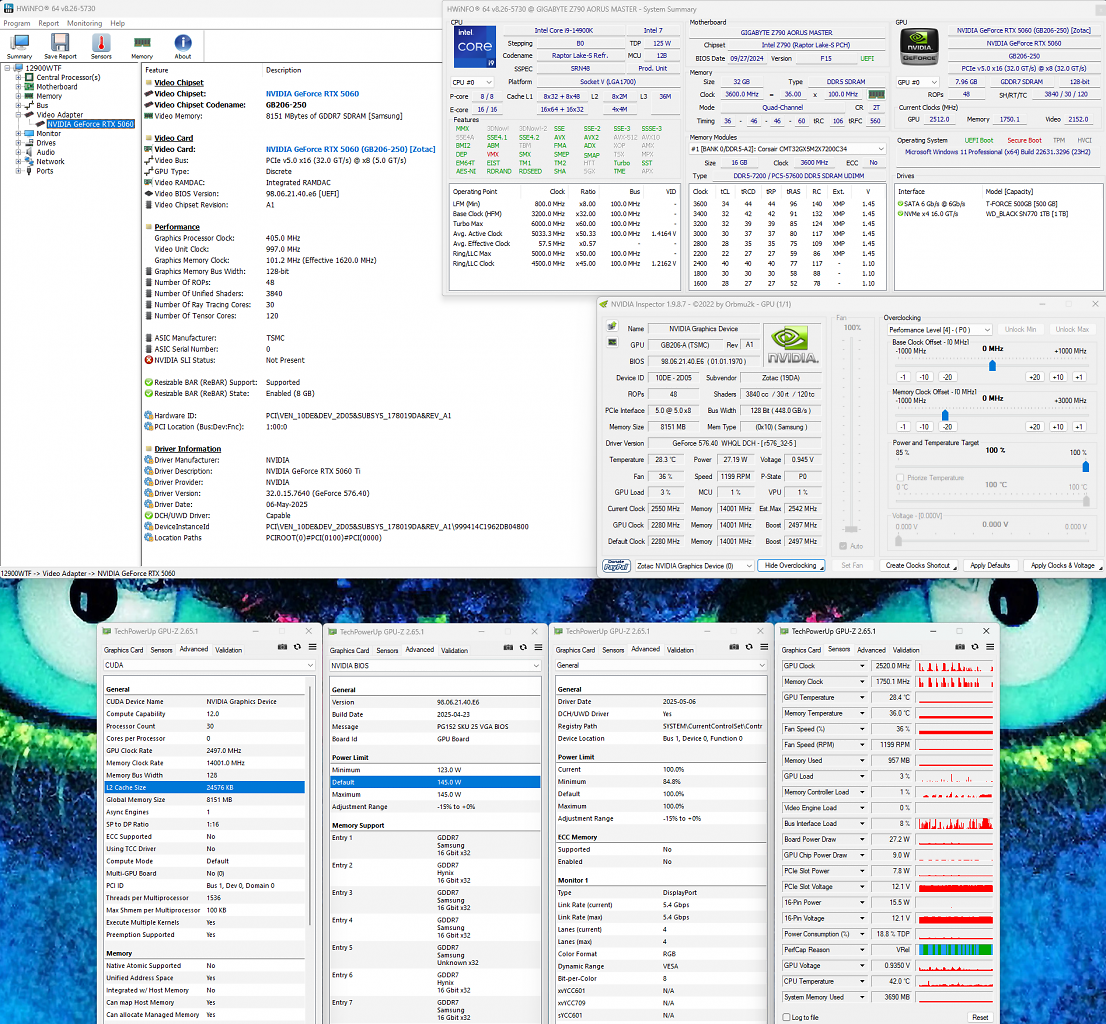The width and height of the screenshot is (1106, 1024).
Task: Open the Sensors thermometer icon in HWiNFO
Action: [101, 47]
